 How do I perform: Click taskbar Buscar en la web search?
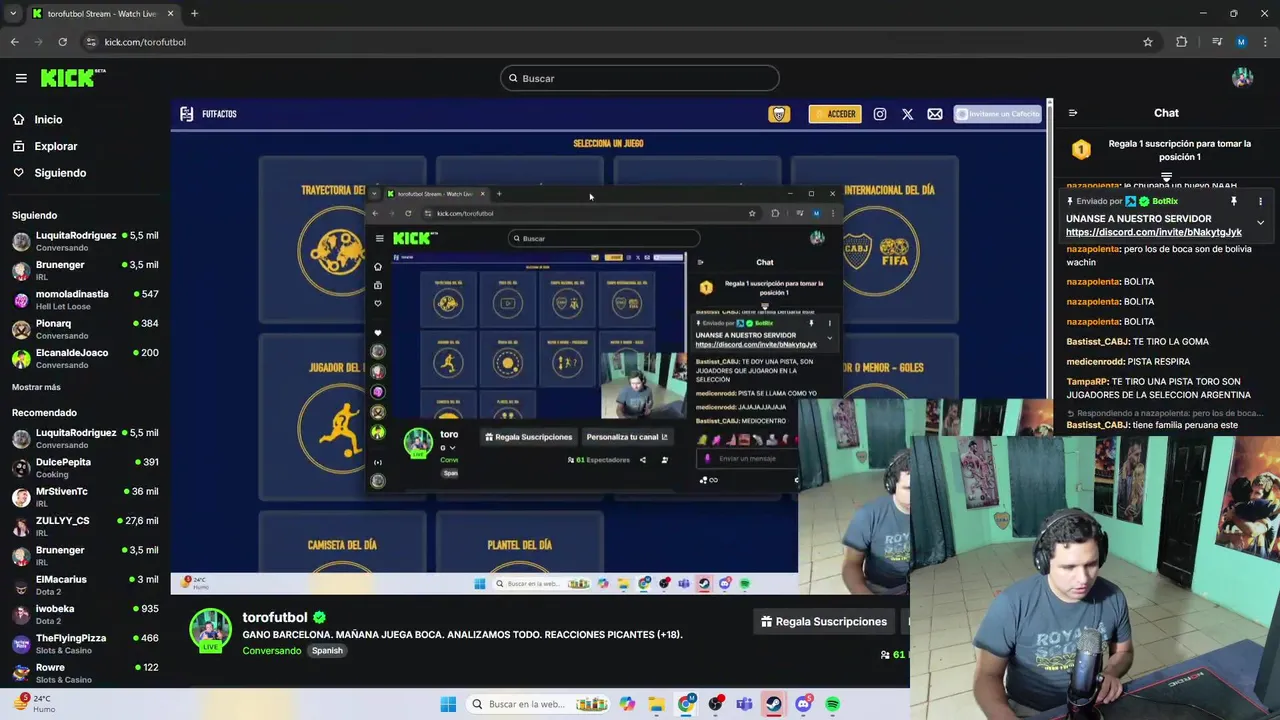click(x=538, y=704)
